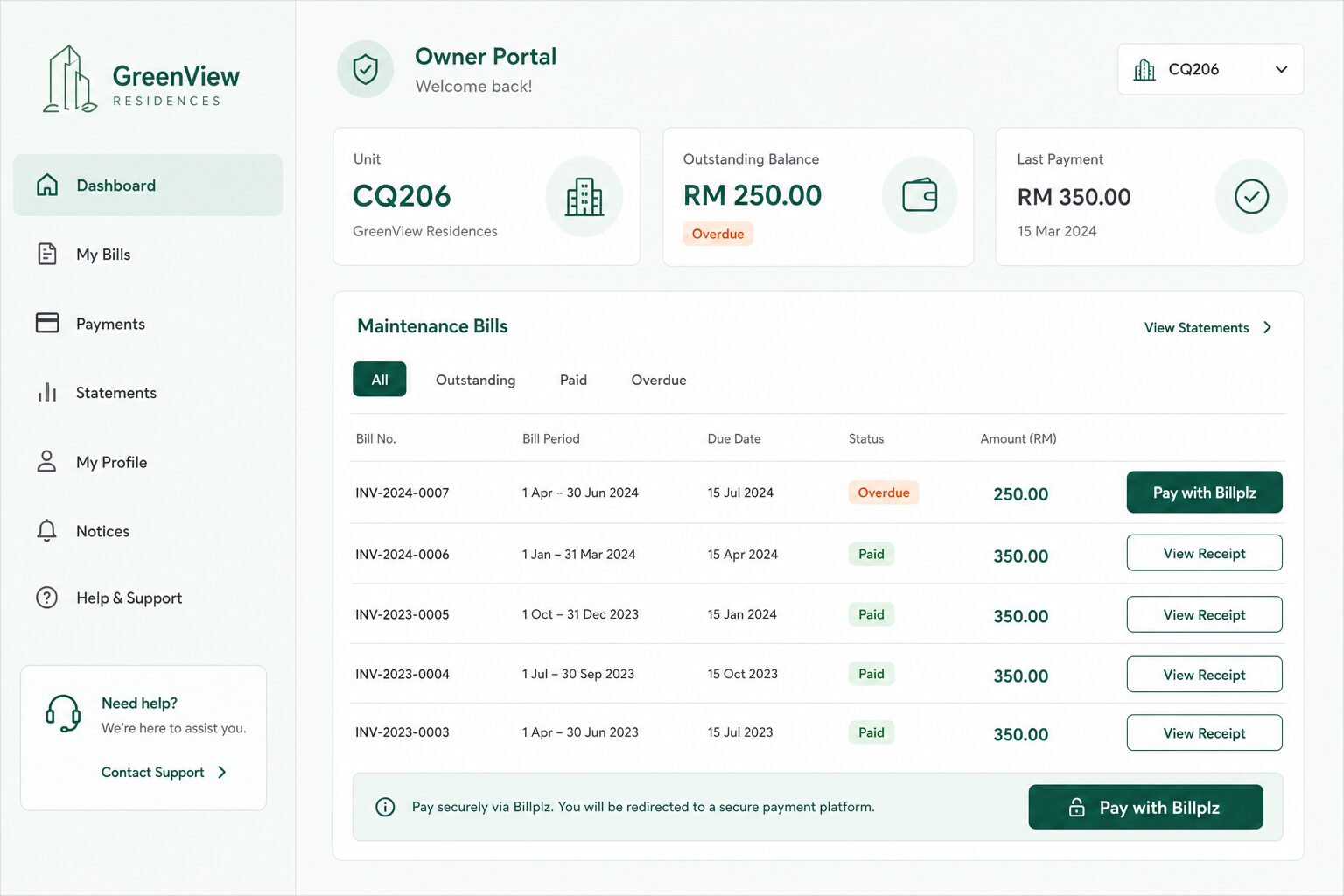
Task: Click Pay with Billplz for INV-2024-0007
Action: click(1204, 492)
